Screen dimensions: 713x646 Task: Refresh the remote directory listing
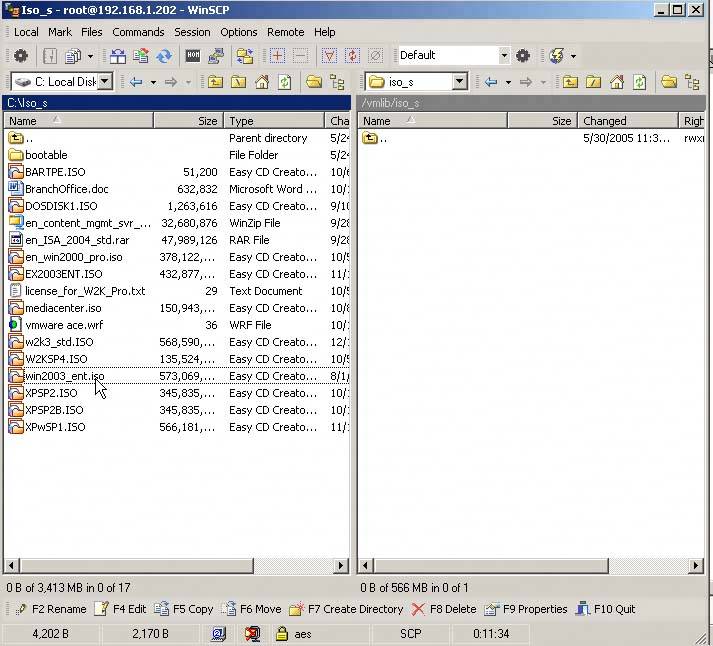pyautogui.click(x=640, y=82)
